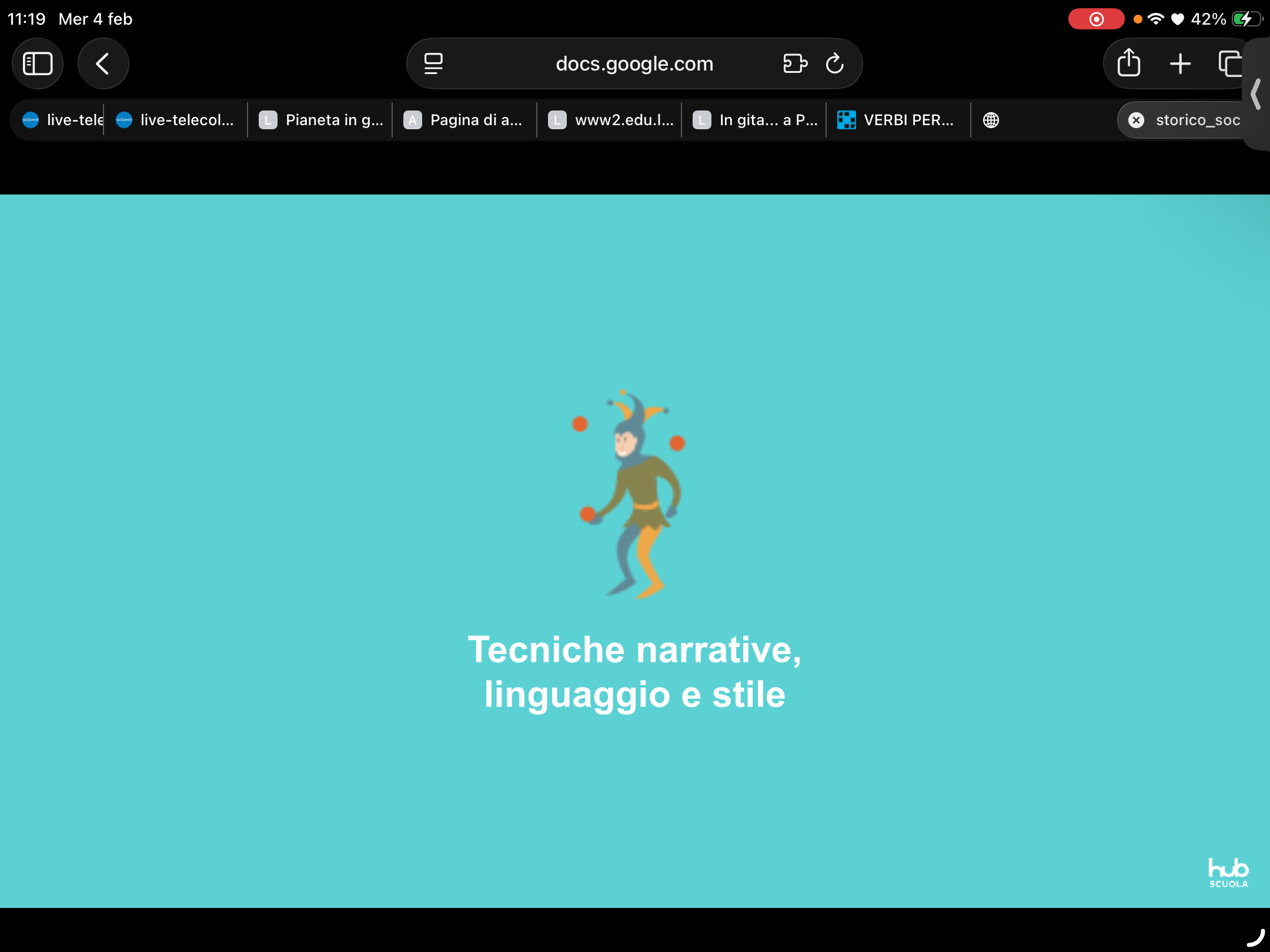Click the extensions puzzle icon
The image size is (1270, 952).
click(795, 63)
